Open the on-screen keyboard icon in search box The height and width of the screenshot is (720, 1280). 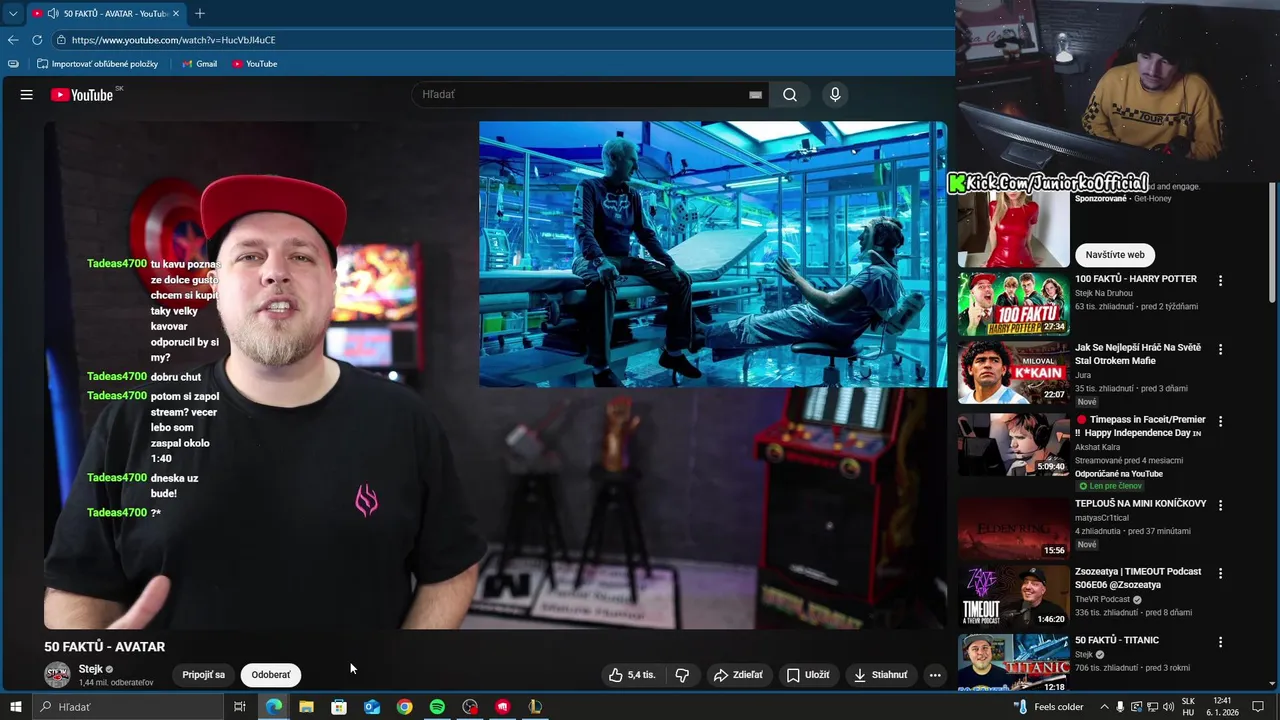tap(755, 95)
